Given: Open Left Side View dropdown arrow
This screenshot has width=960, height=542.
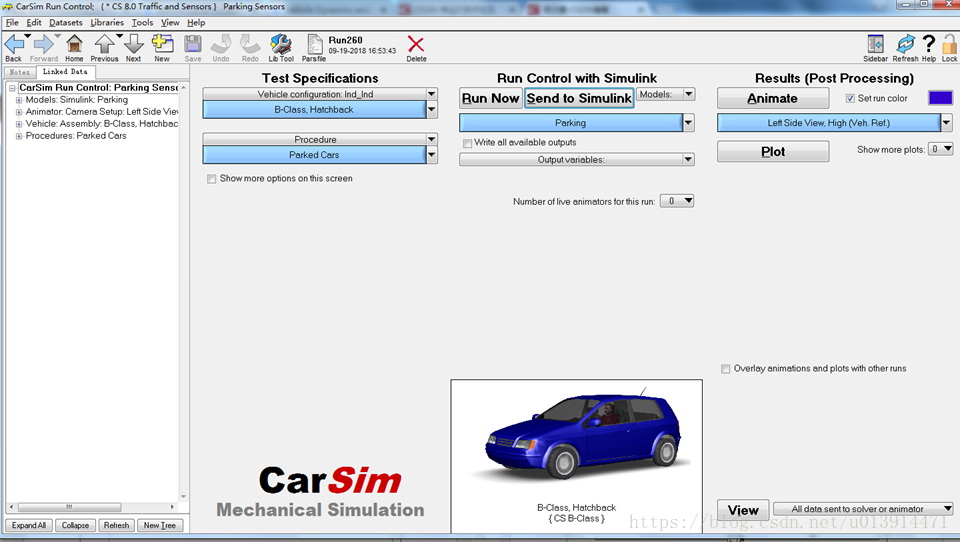Looking at the screenshot, I should (x=947, y=122).
